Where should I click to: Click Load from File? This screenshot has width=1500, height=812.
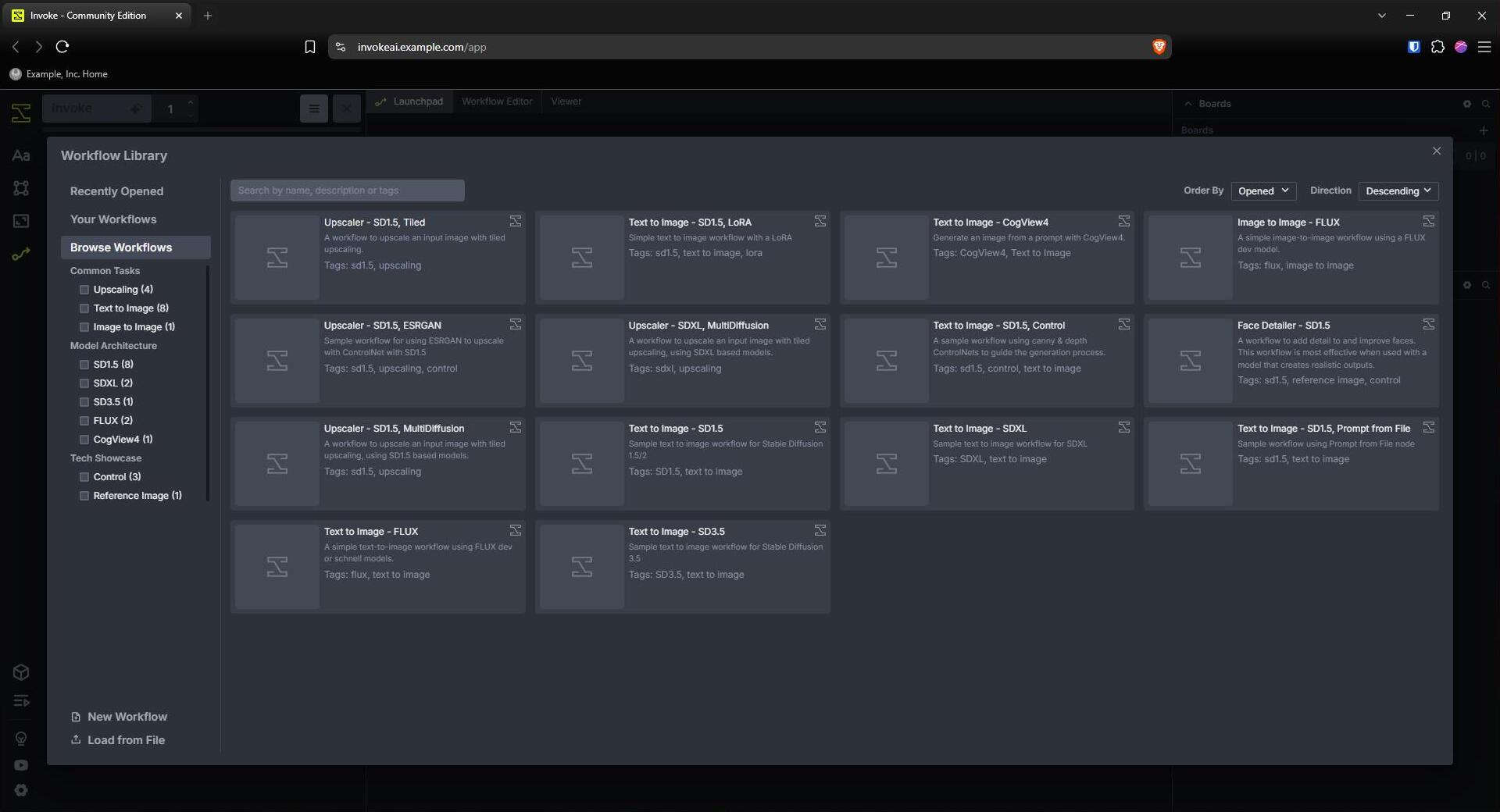[x=118, y=740]
